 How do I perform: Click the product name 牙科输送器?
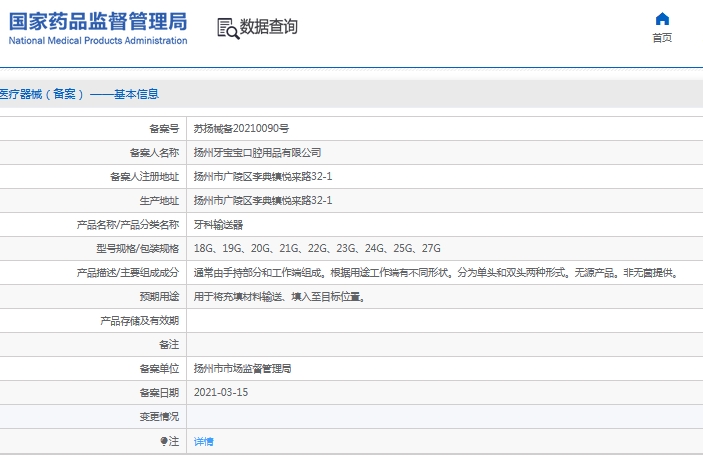click(x=218, y=225)
